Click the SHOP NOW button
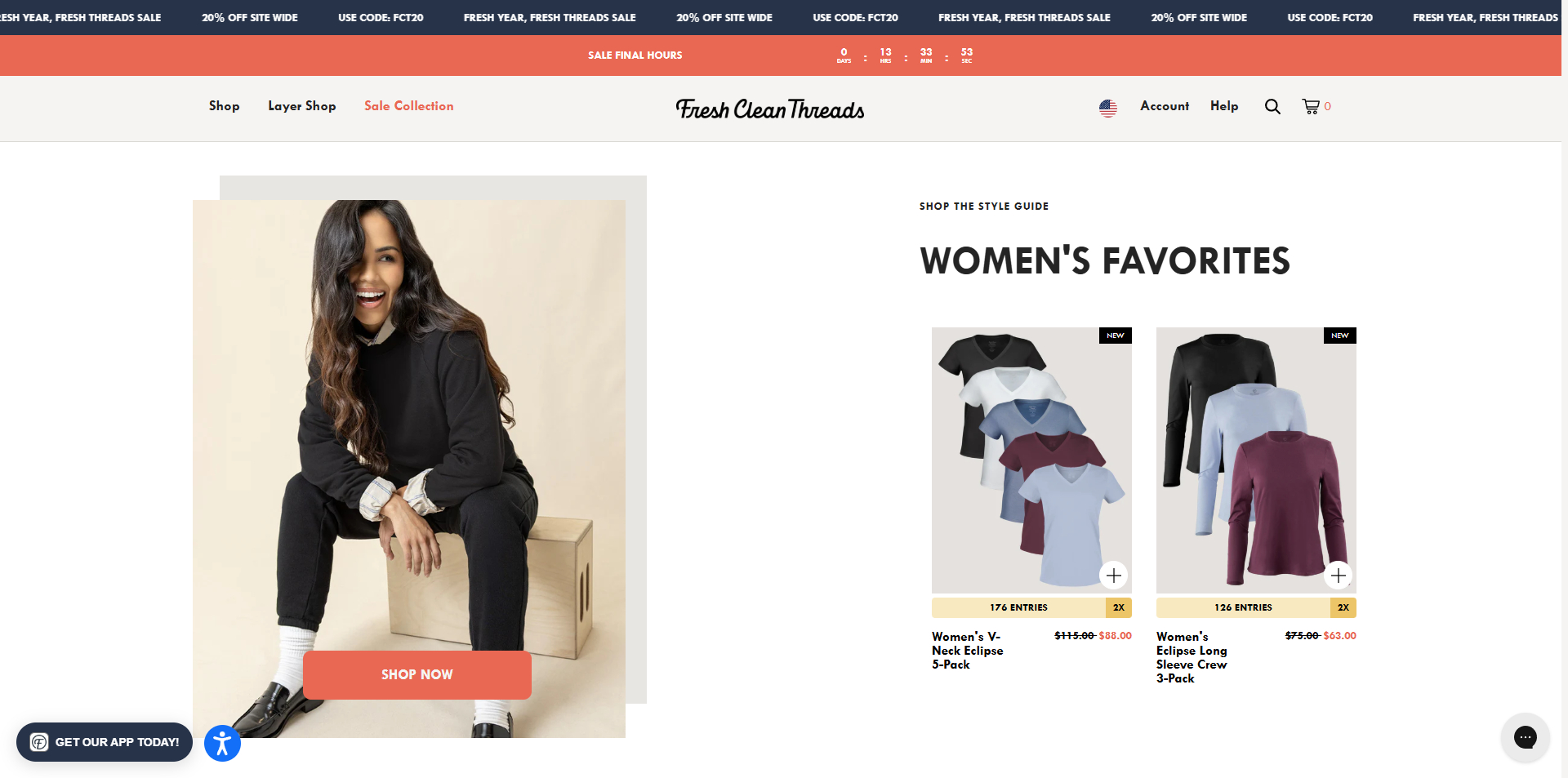 click(417, 674)
